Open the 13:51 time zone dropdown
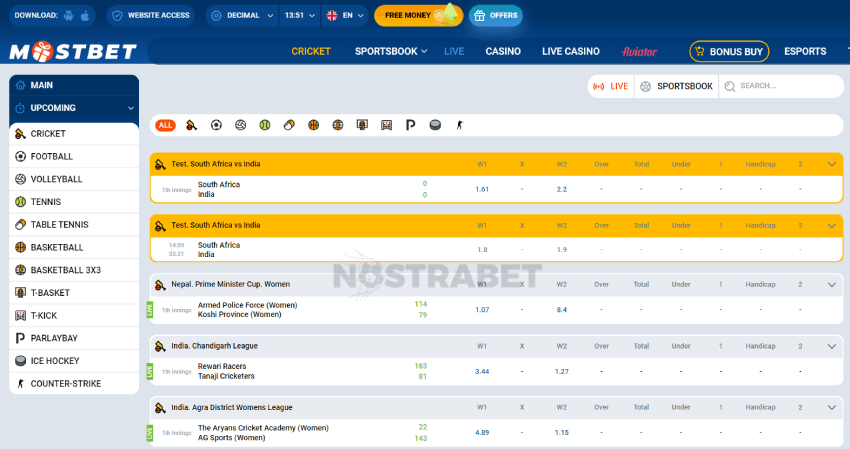 point(300,15)
